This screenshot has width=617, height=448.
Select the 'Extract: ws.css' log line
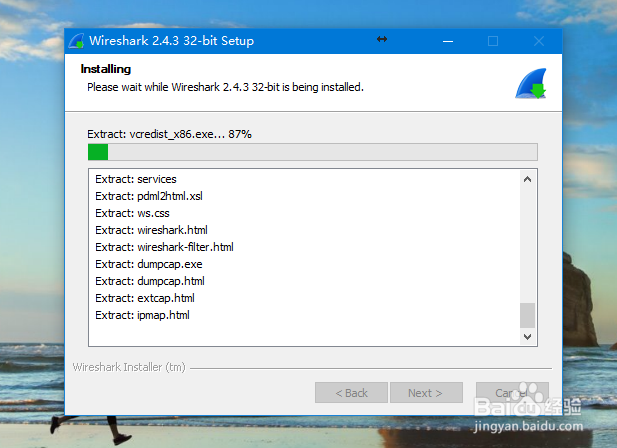pos(132,213)
